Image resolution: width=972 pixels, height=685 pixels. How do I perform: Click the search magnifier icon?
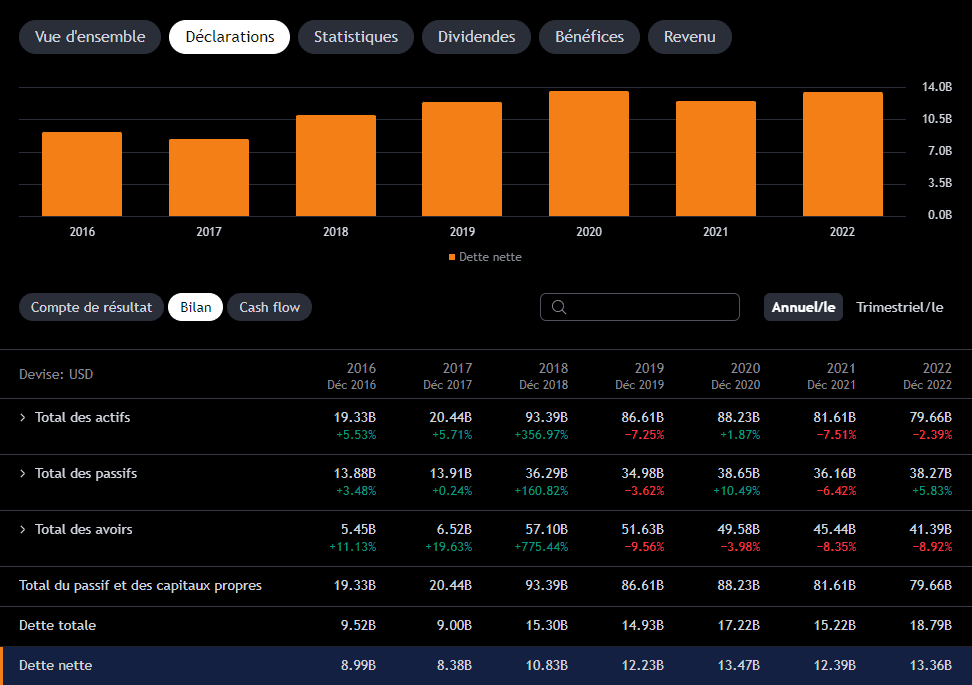(559, 307)
